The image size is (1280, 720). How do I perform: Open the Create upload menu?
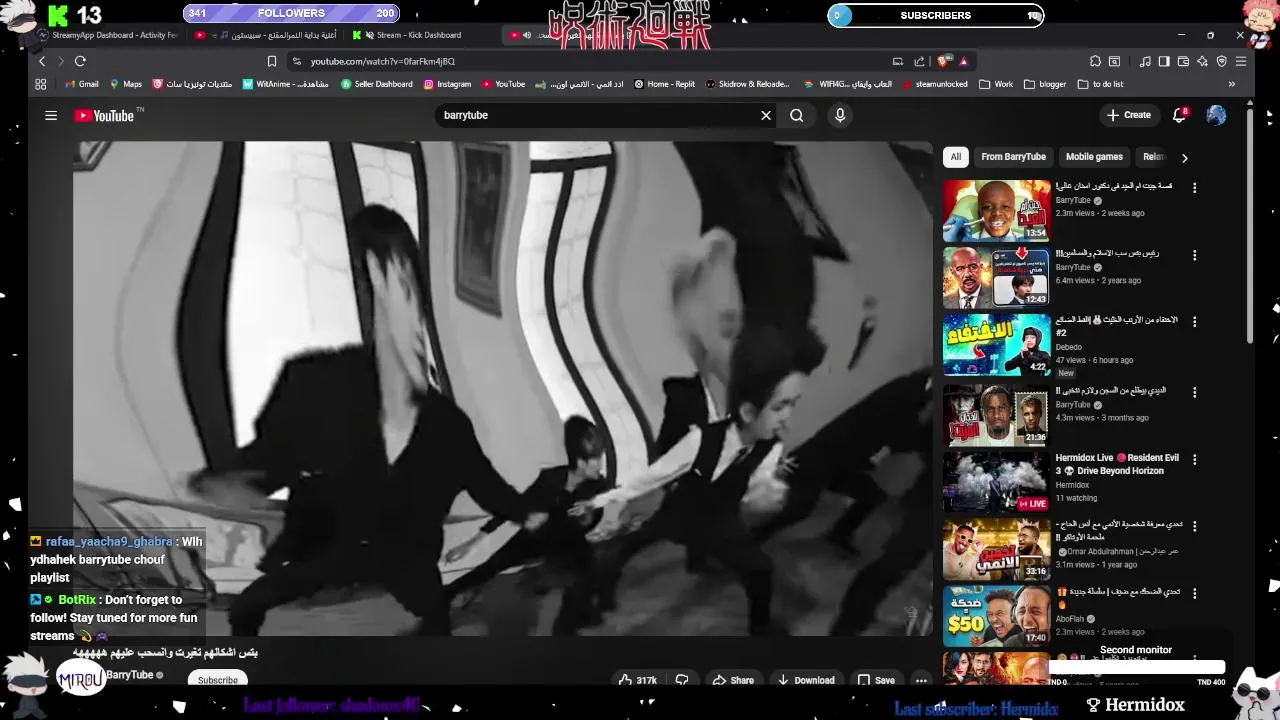(x=1129, y=115)
